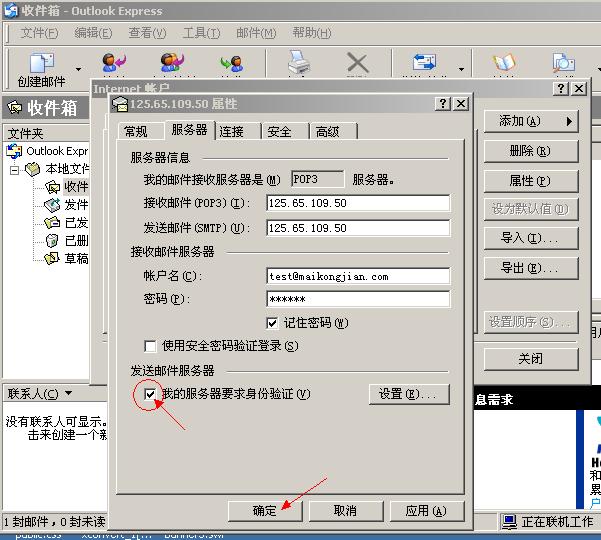601x540 pixels.
Task: Click the inbox header icon beside 收件箱
Action: click(x=15, y=108)
